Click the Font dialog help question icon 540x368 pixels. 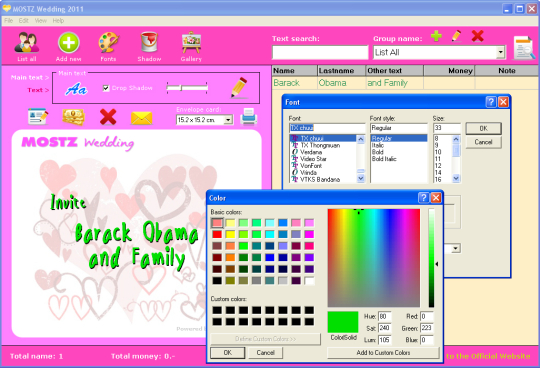[491, 102]
